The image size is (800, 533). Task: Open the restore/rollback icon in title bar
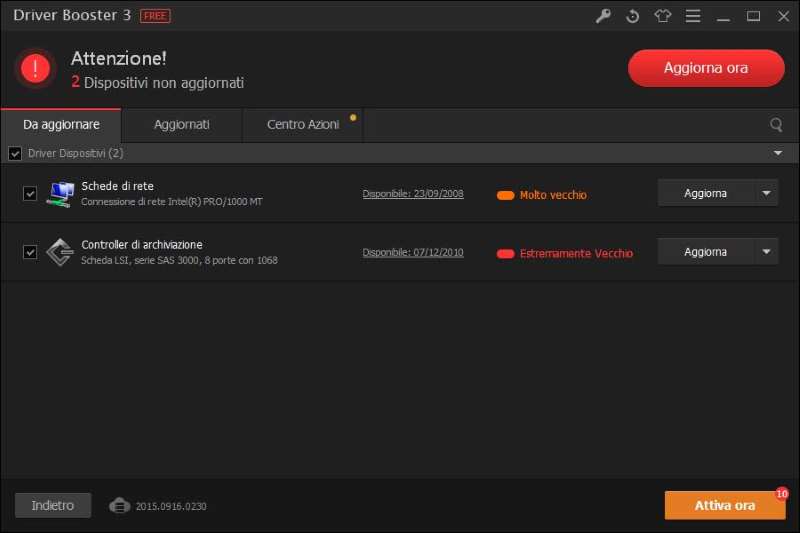[x=632, y=16]
